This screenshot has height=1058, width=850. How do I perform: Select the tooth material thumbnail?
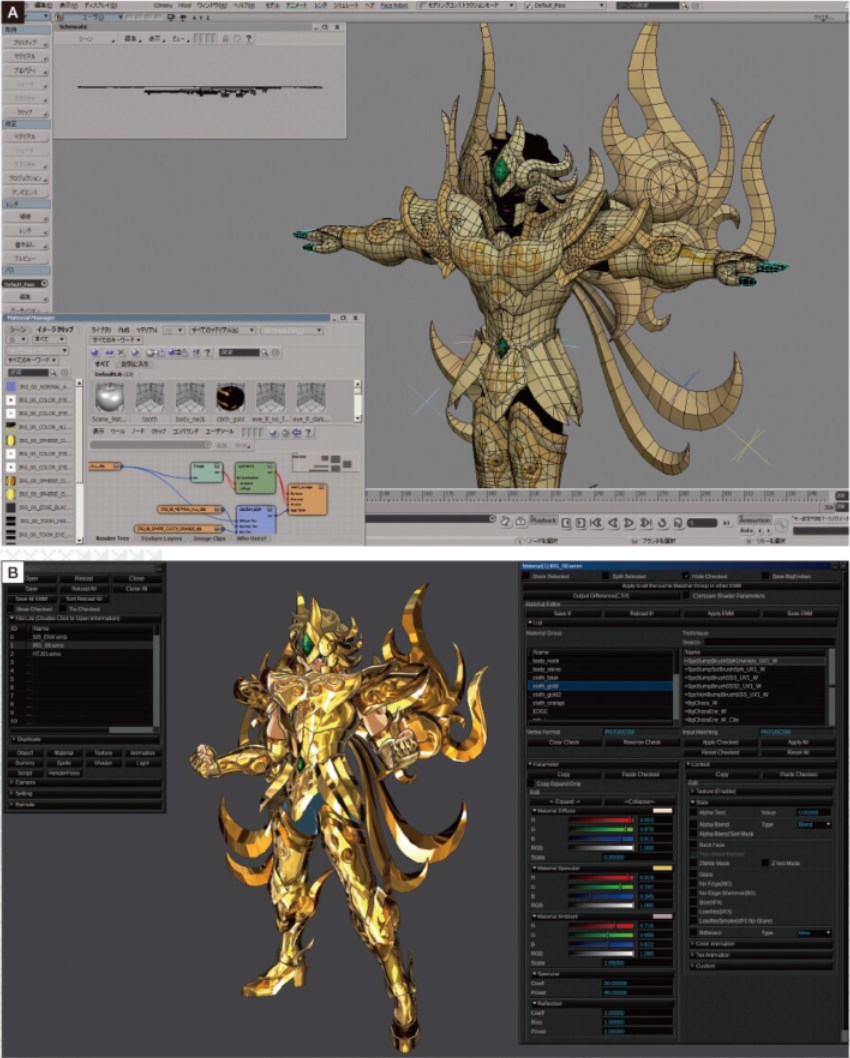[x=150, y=397]
